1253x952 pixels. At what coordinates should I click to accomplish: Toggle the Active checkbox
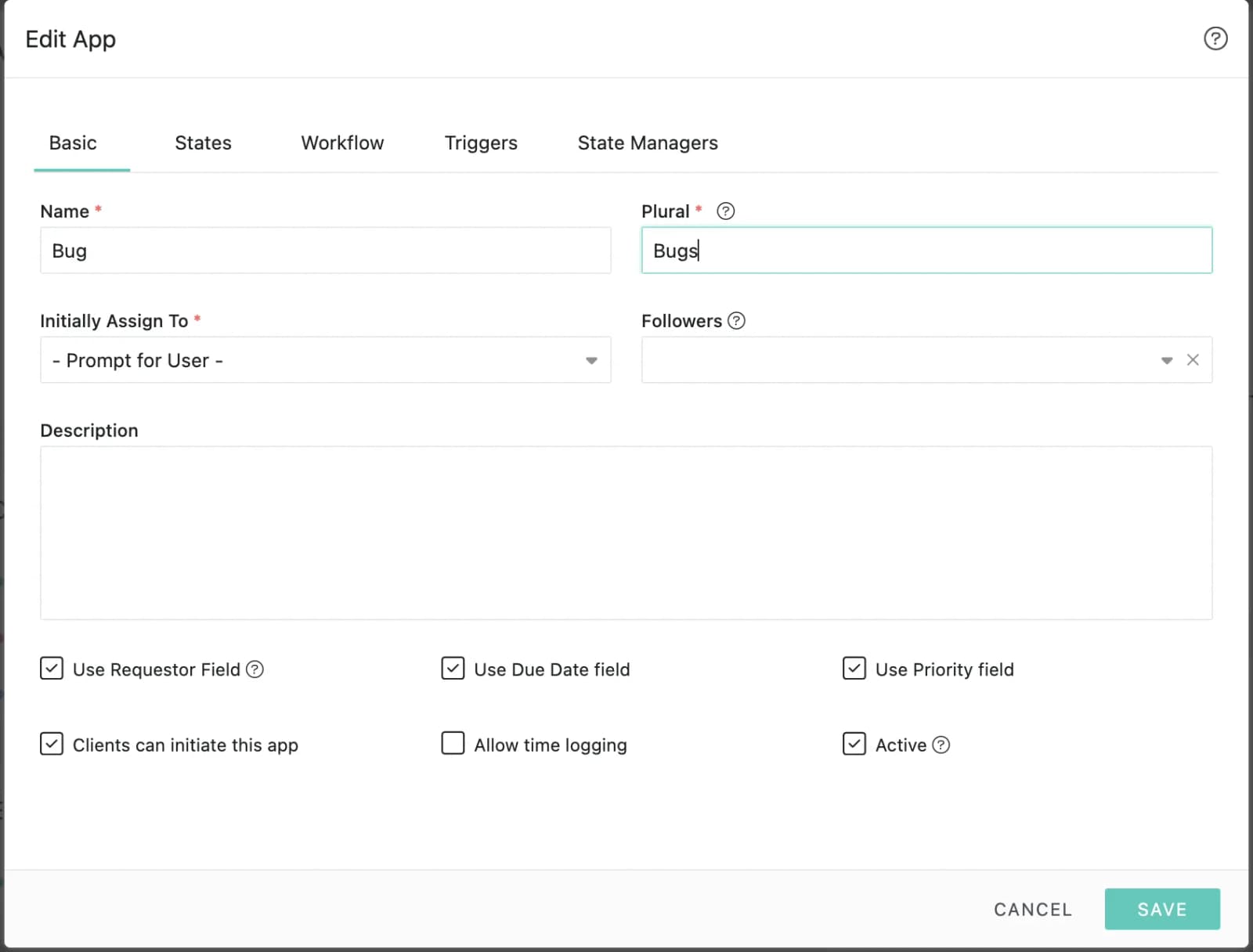click(854, 744)
